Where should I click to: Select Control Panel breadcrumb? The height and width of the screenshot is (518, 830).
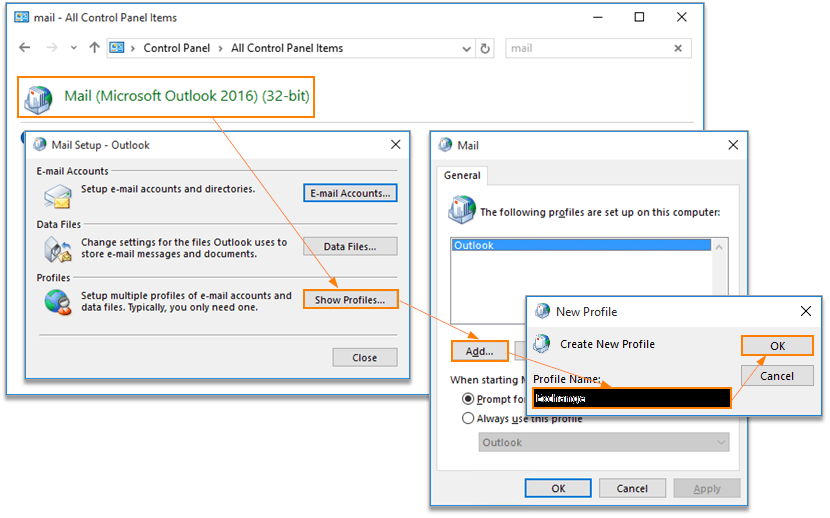tap(177, 48)
